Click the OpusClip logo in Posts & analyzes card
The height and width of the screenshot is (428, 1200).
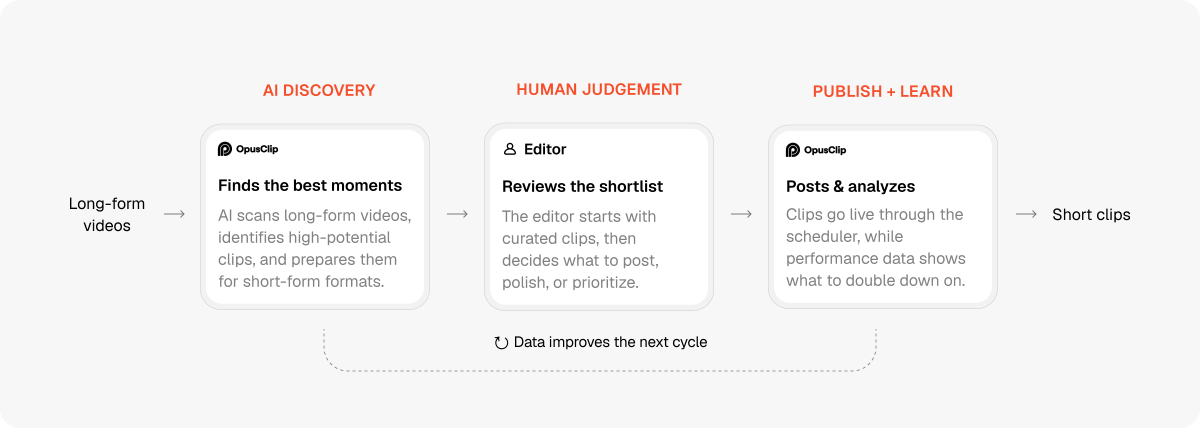pos(816,150)
